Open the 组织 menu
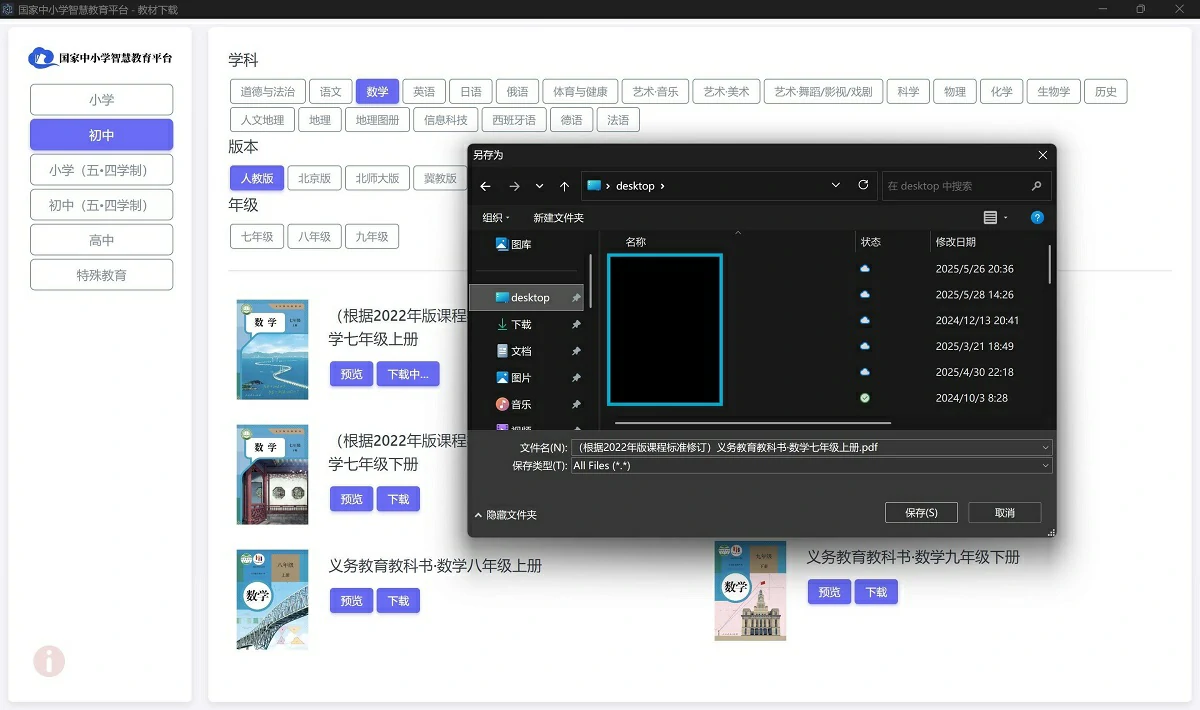Viewport: 1200px width, 710px height. pos(496,217)
